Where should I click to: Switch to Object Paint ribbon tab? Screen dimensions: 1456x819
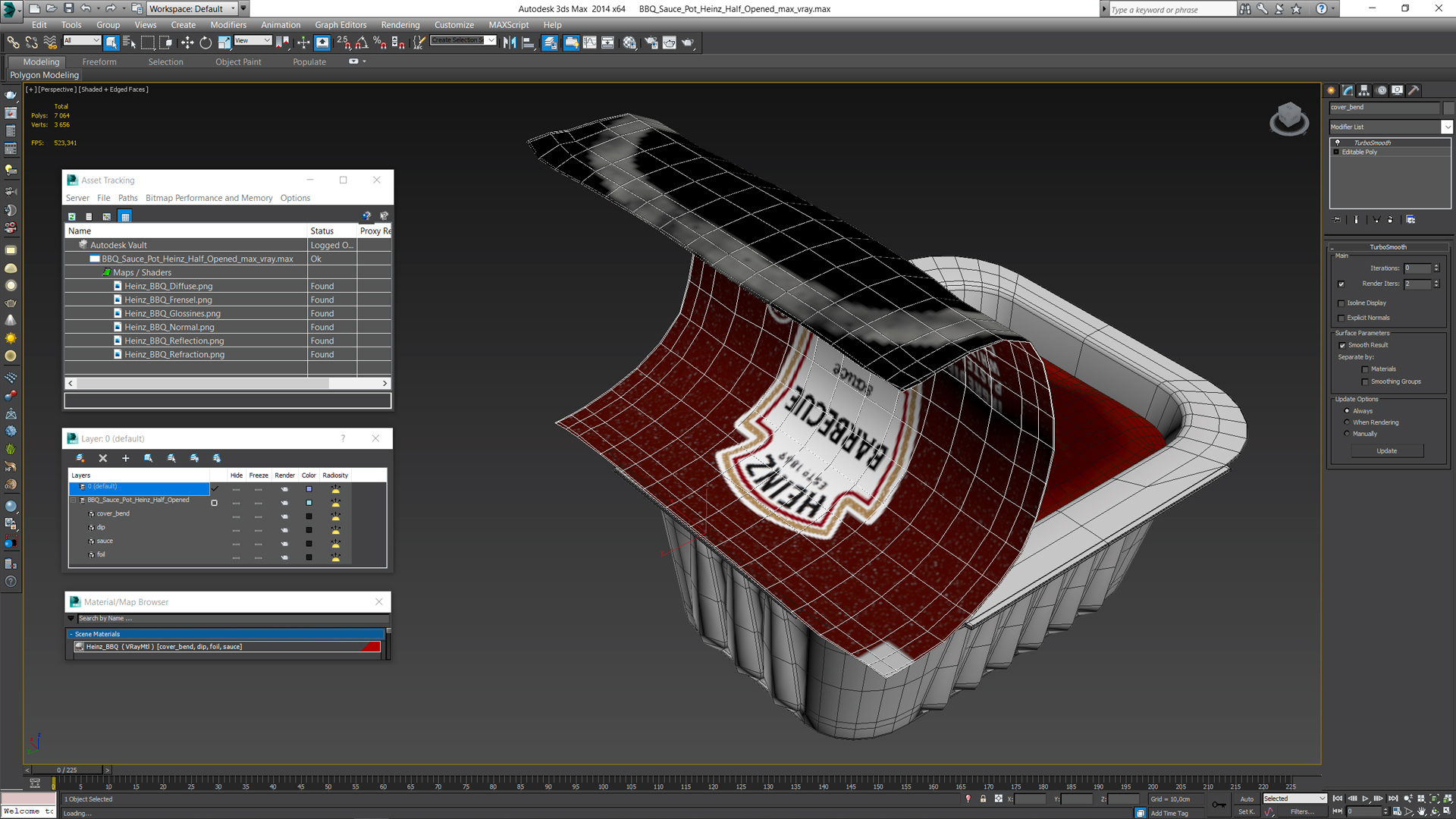pyautogui.click(x=238, y=62)
